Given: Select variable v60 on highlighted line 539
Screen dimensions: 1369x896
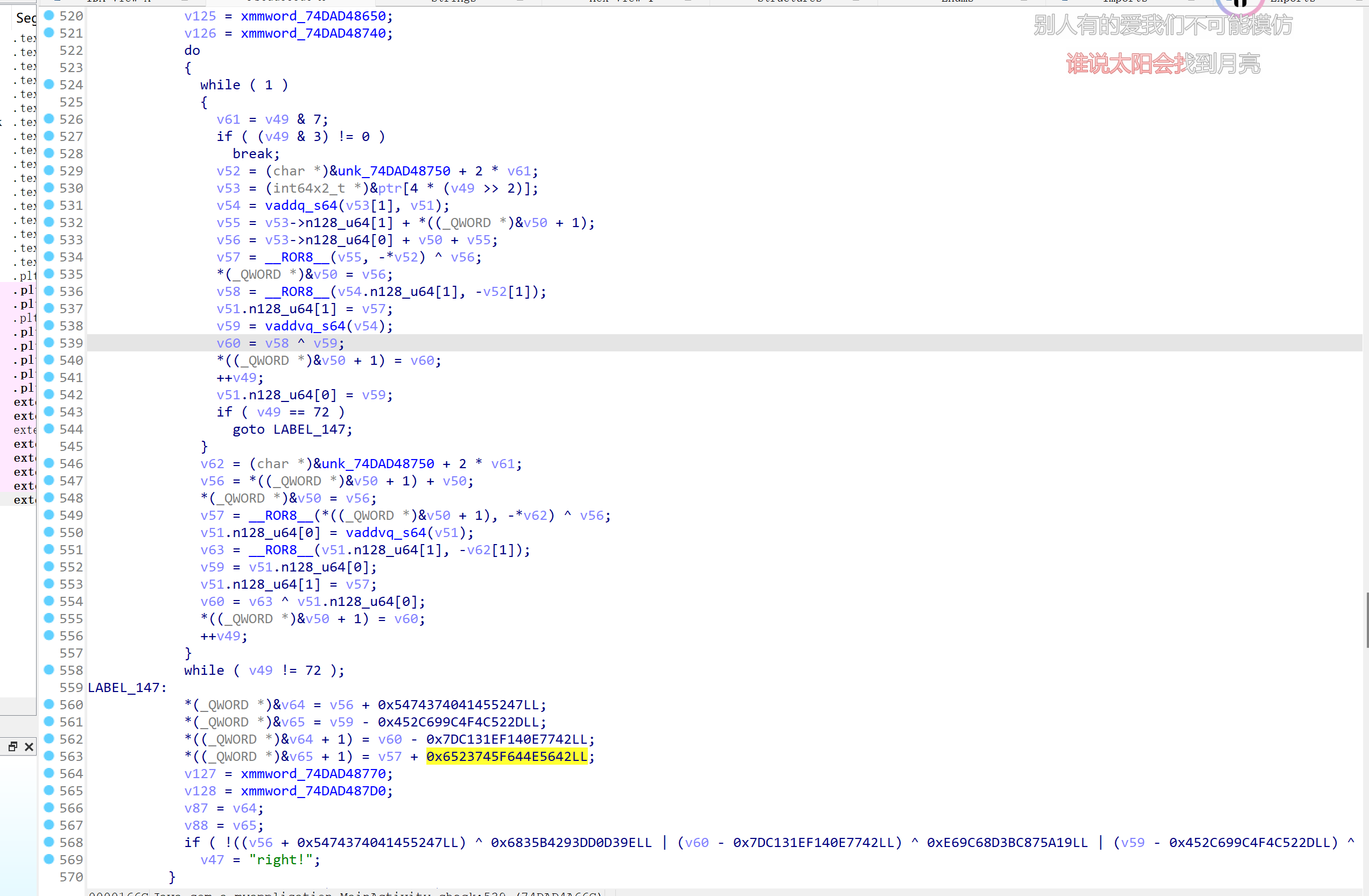Looking at the screenshot, I should pos(228,343).
